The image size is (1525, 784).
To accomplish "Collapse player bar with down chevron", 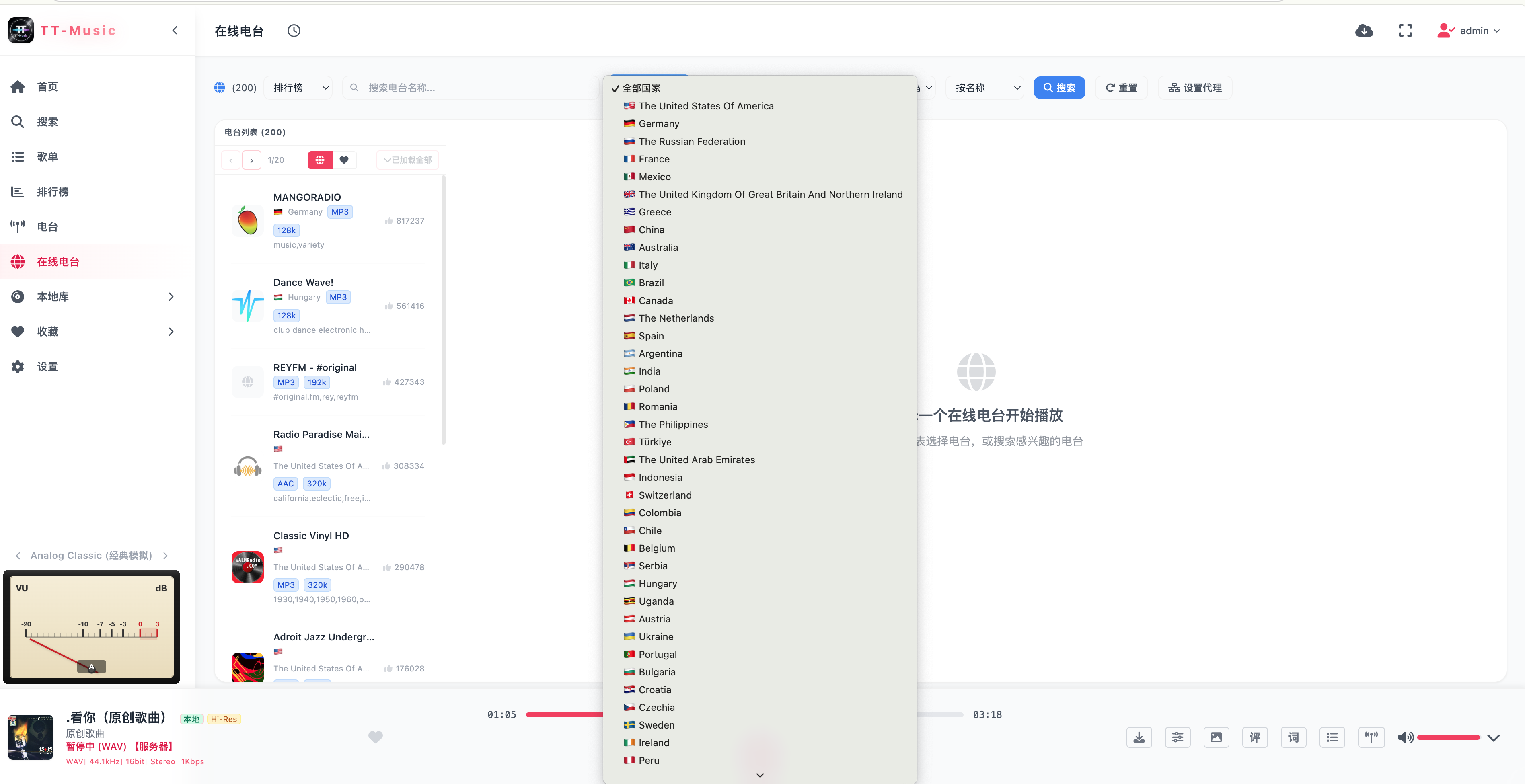I will [x=1493, y=738].
